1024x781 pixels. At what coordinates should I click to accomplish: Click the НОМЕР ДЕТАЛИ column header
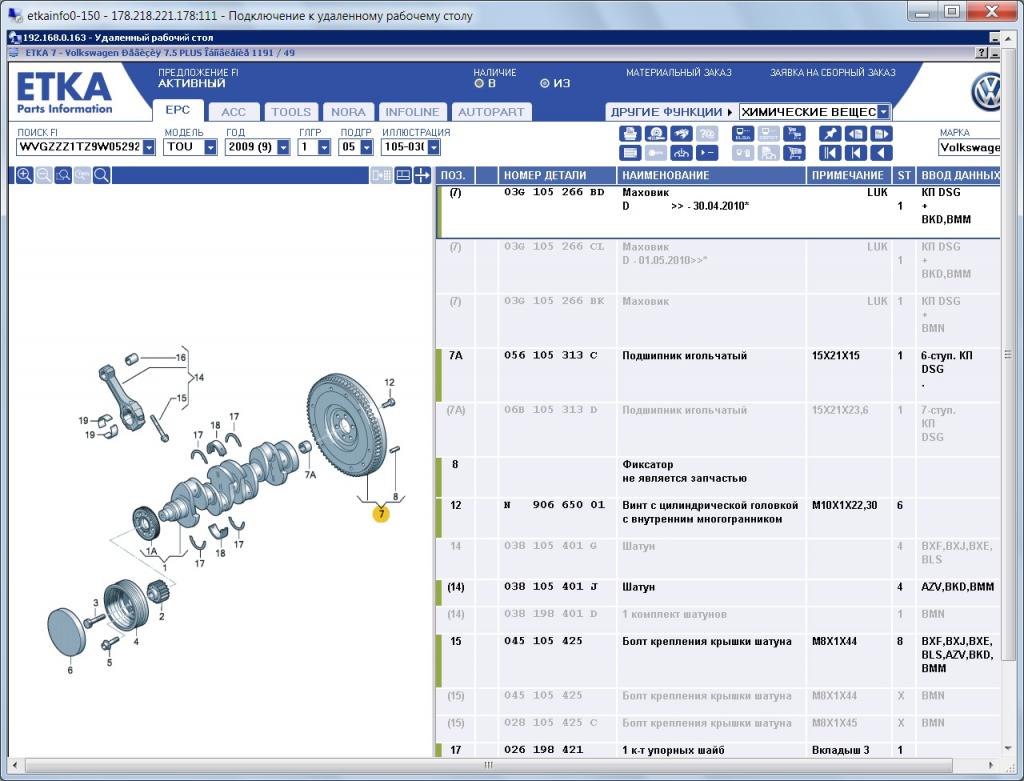557,175
